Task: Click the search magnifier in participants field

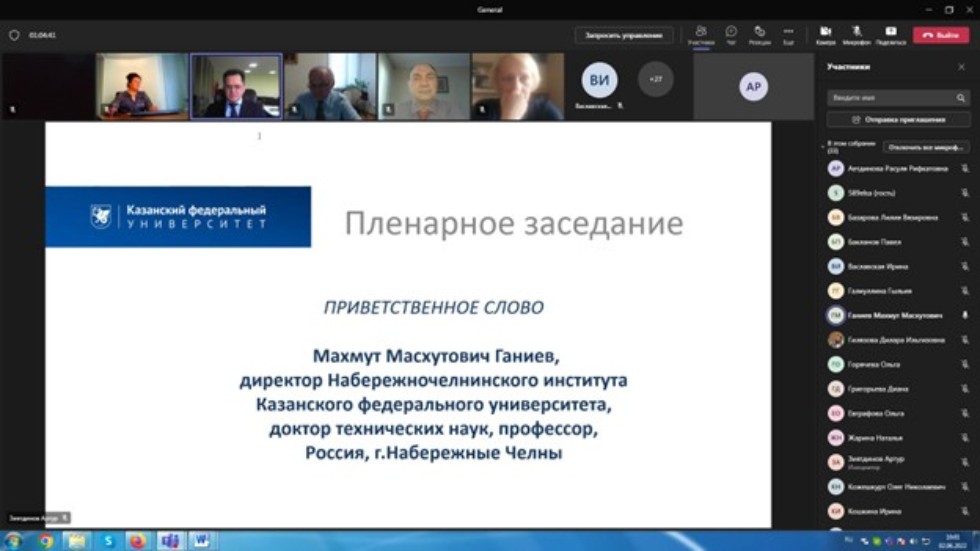Action: point(960,98)
